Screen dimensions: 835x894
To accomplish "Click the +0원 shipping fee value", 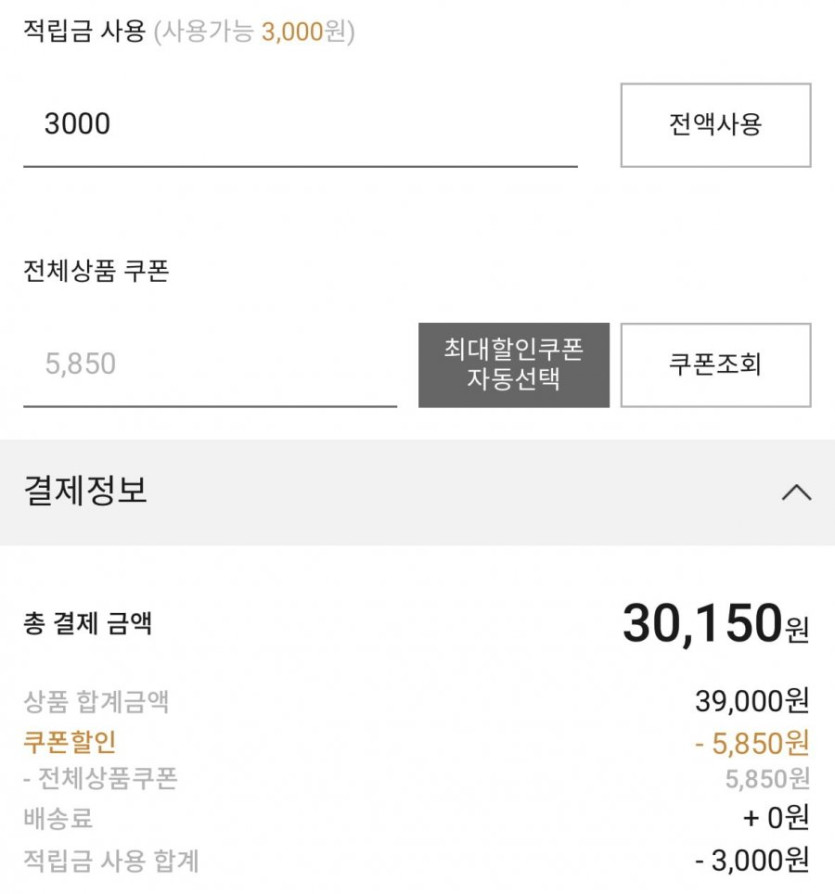I will pyautogui.click(x=775, y=818).
